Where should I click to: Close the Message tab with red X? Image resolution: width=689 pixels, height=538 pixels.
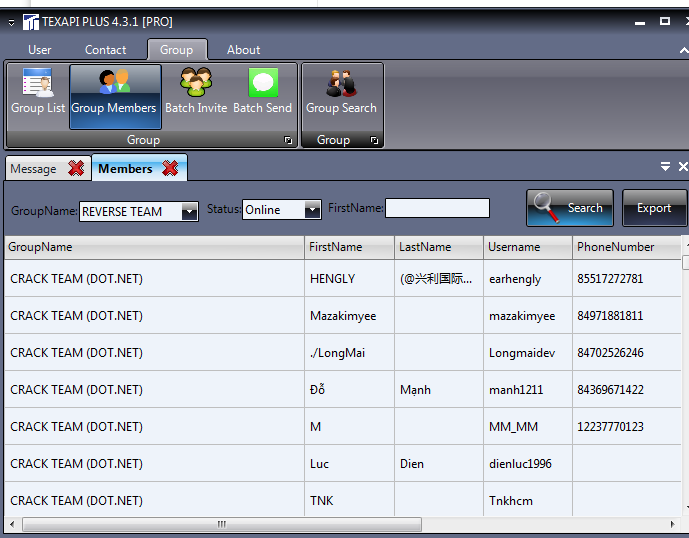point(76,169)
